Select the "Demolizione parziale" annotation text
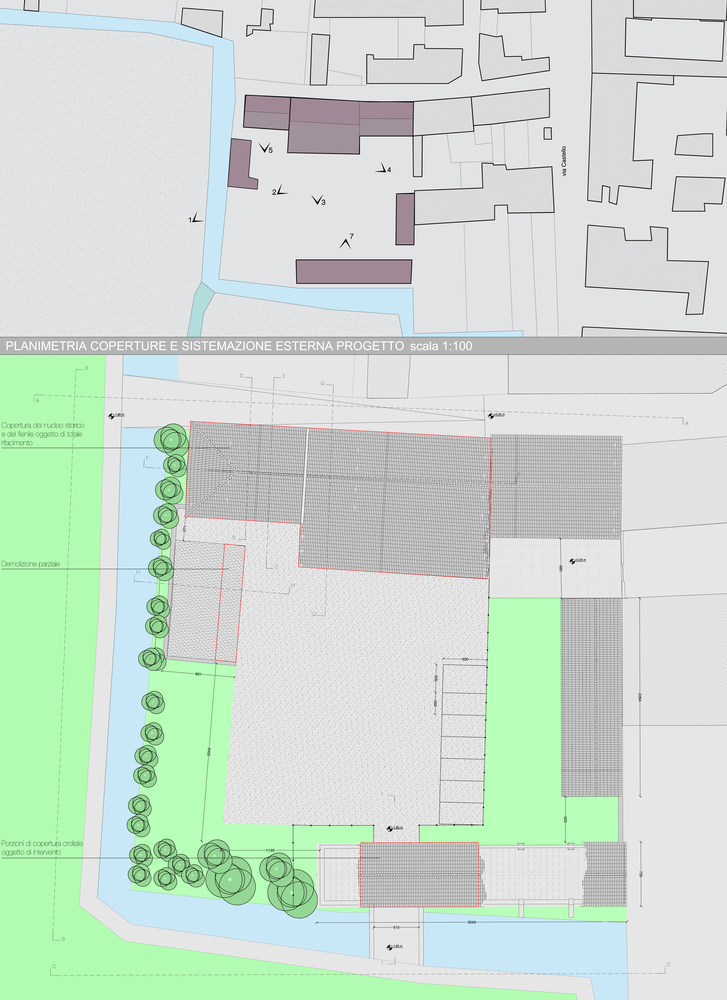The image size is (727, 1000). (x=32, y=565)
